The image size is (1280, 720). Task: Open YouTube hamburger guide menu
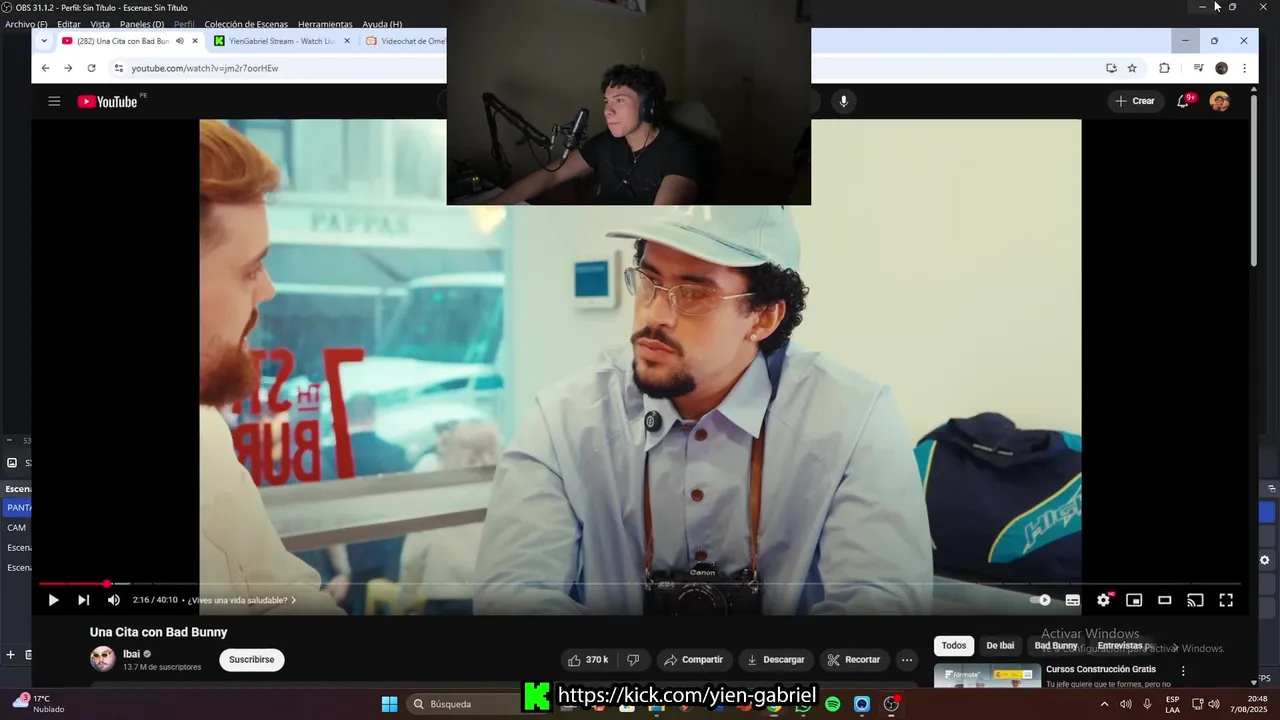coord(54,101)
